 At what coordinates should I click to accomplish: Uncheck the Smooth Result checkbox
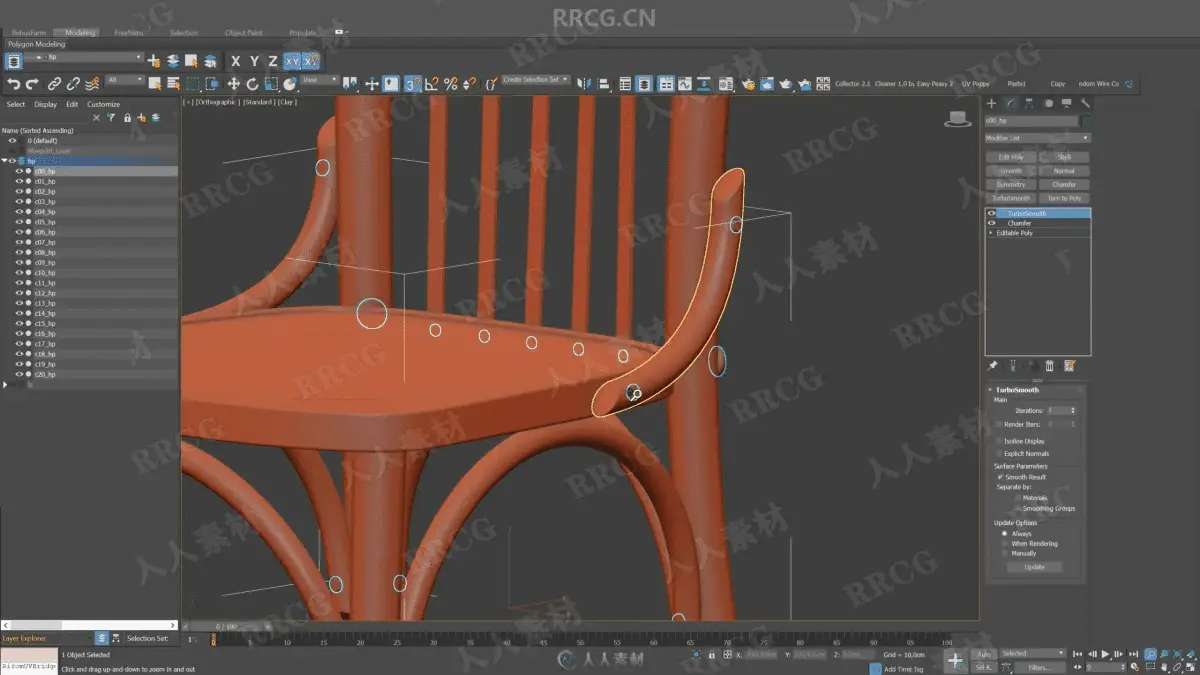(x=1001, y=477)
